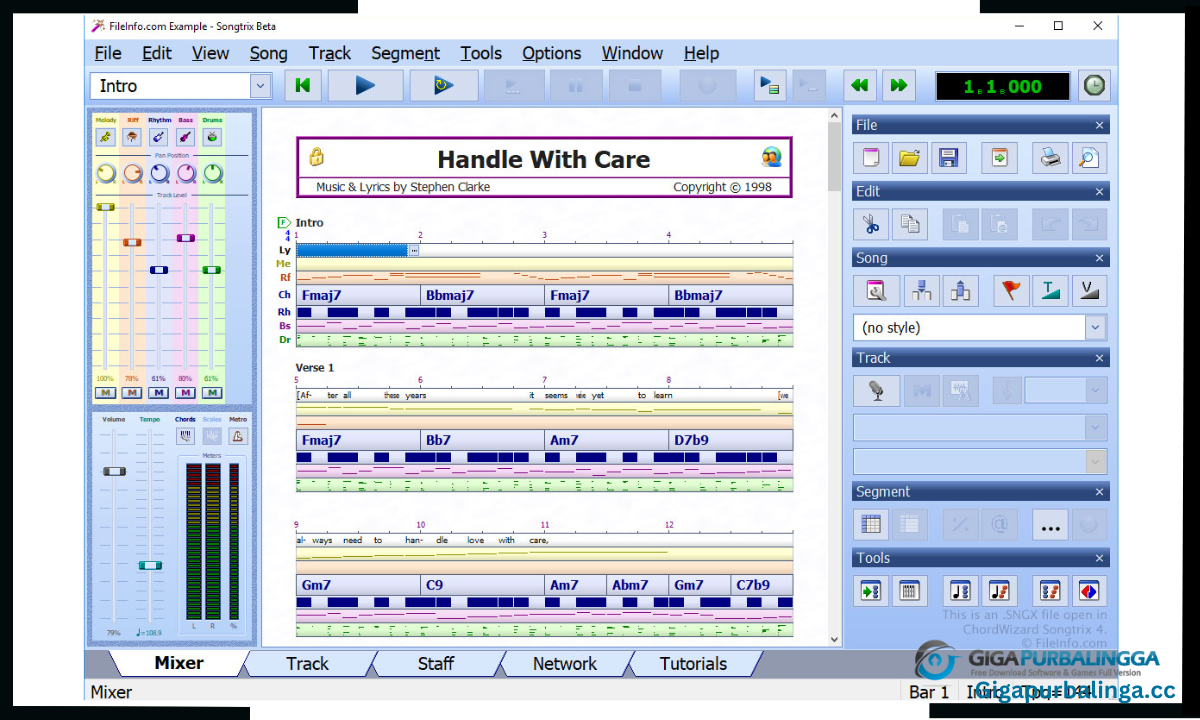
Task: Close the Tools panel
Action: pos(1099,558)
